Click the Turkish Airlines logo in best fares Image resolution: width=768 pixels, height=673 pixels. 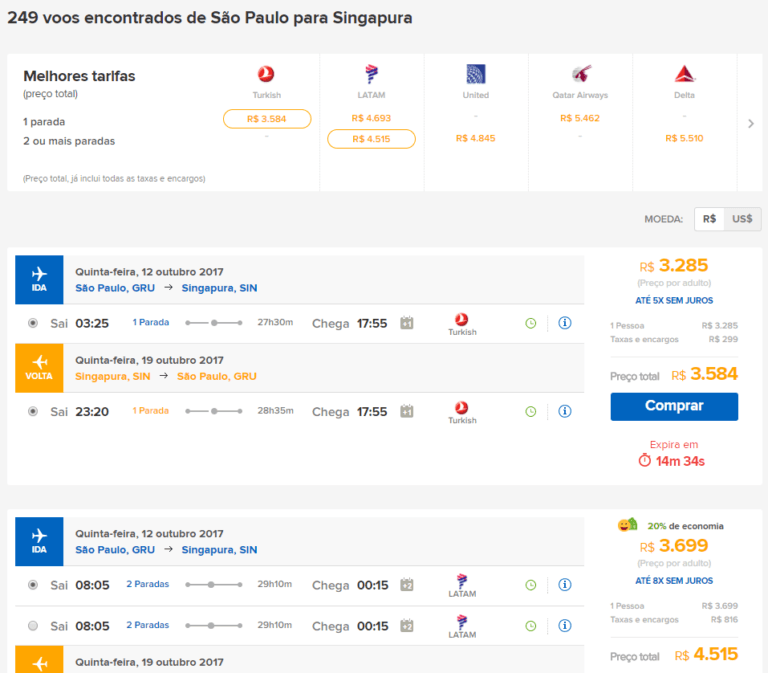[x=266, y=74]
